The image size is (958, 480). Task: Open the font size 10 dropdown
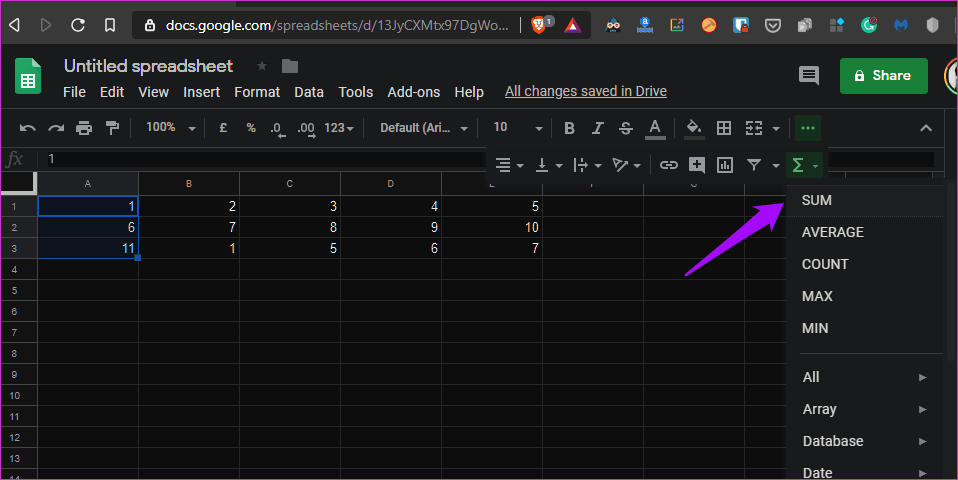517,128
